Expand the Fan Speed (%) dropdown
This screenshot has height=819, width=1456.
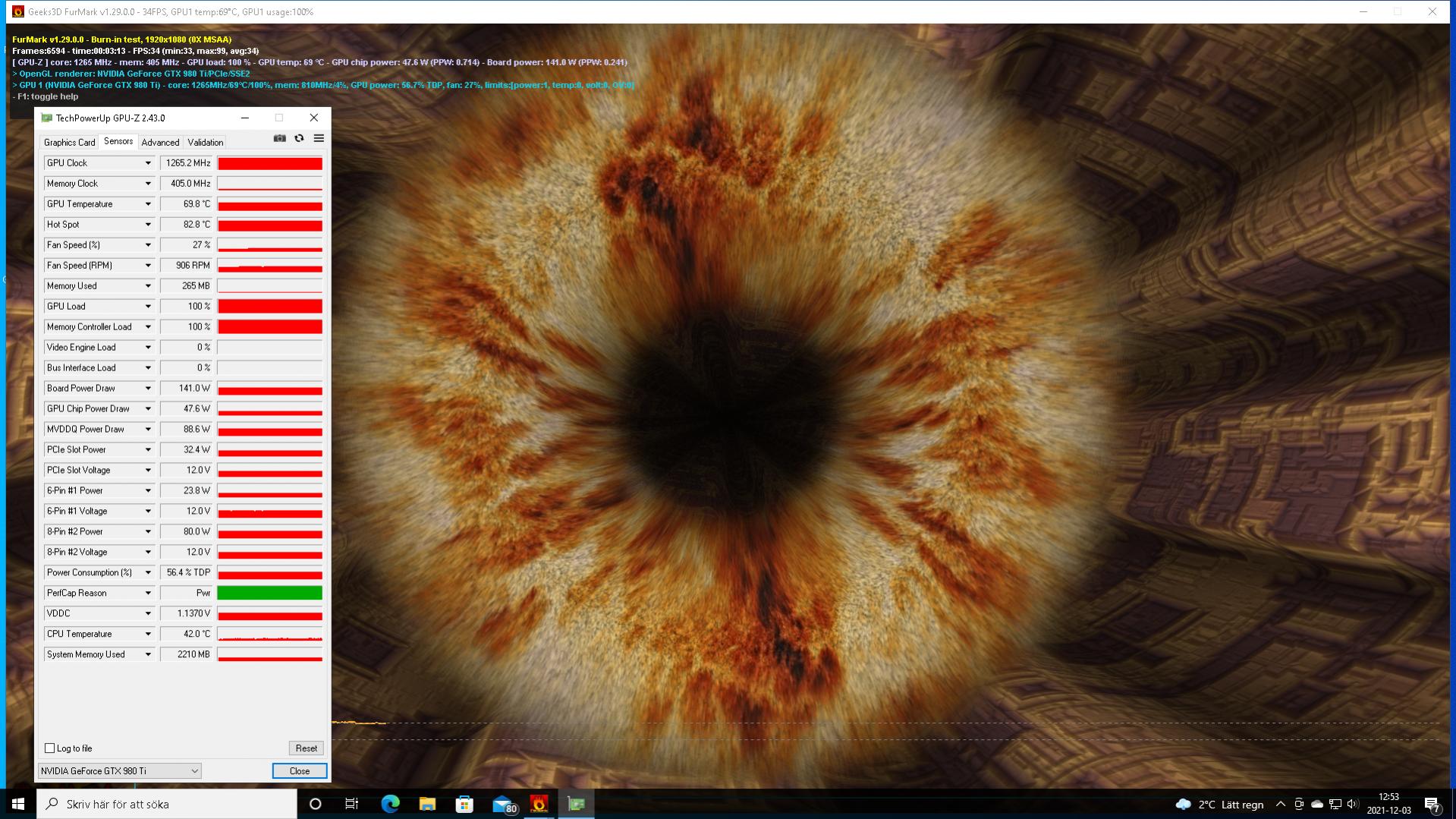tap(148, 245)
